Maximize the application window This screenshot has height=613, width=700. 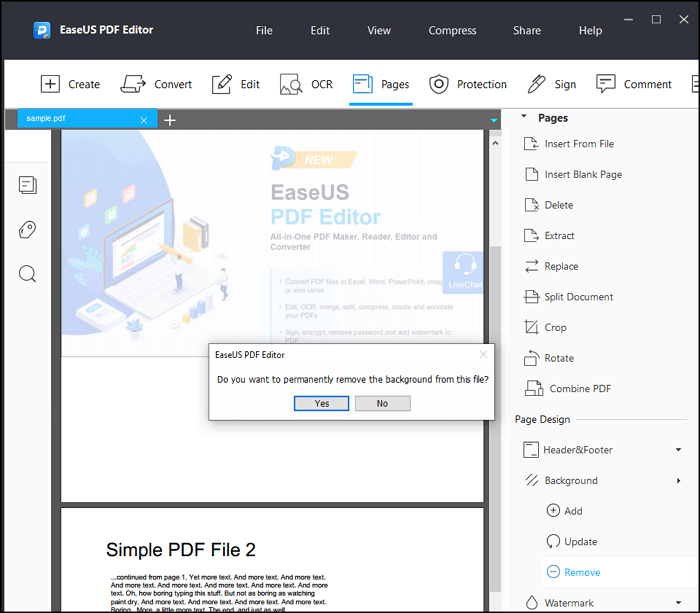(x=656, y=19)
